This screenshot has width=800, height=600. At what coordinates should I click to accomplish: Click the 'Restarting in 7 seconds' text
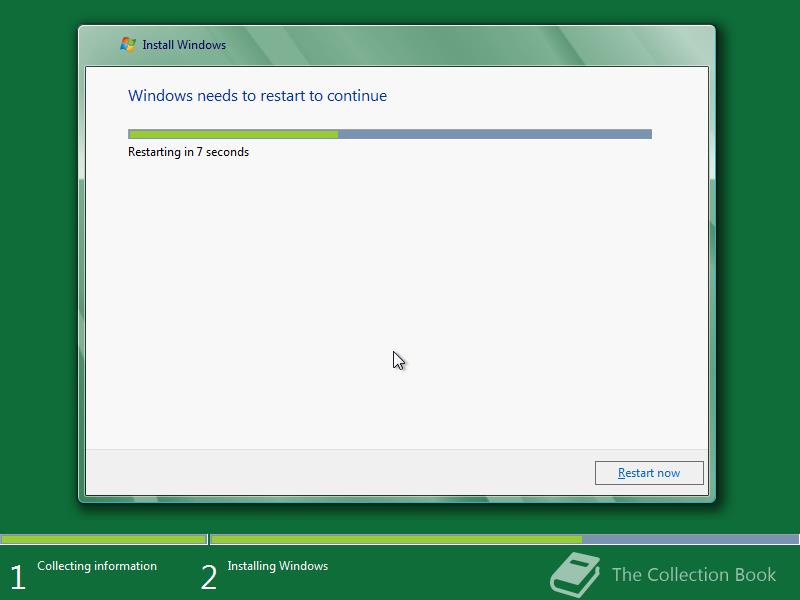click(x=188, y=152)
